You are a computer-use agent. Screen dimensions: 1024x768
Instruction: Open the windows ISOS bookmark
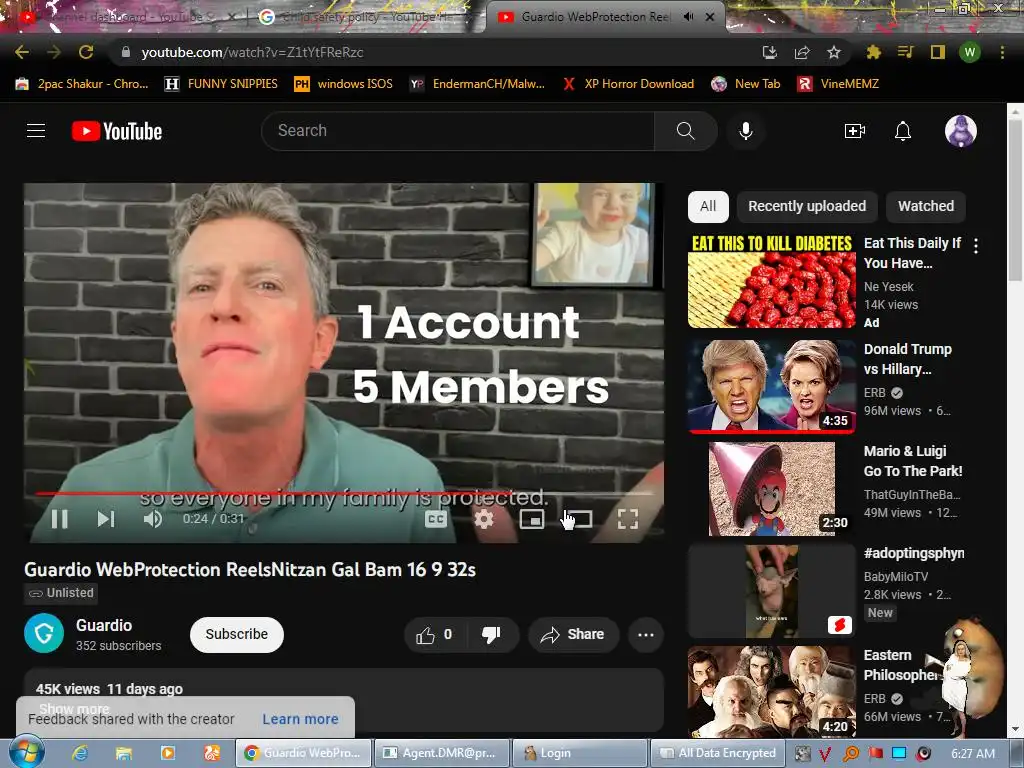coord(344,84)
